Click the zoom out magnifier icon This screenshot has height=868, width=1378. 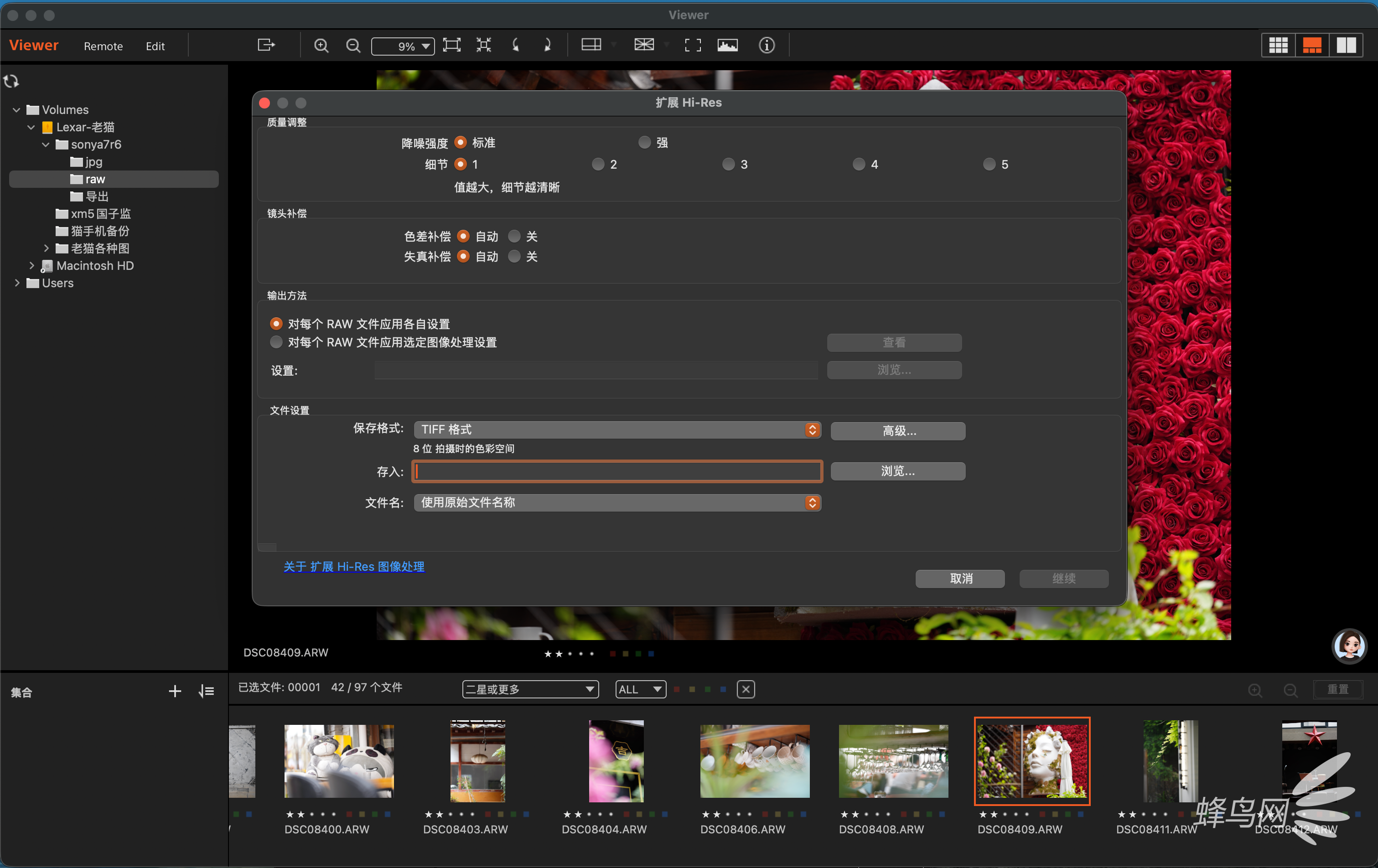click(x=354, y=46)
